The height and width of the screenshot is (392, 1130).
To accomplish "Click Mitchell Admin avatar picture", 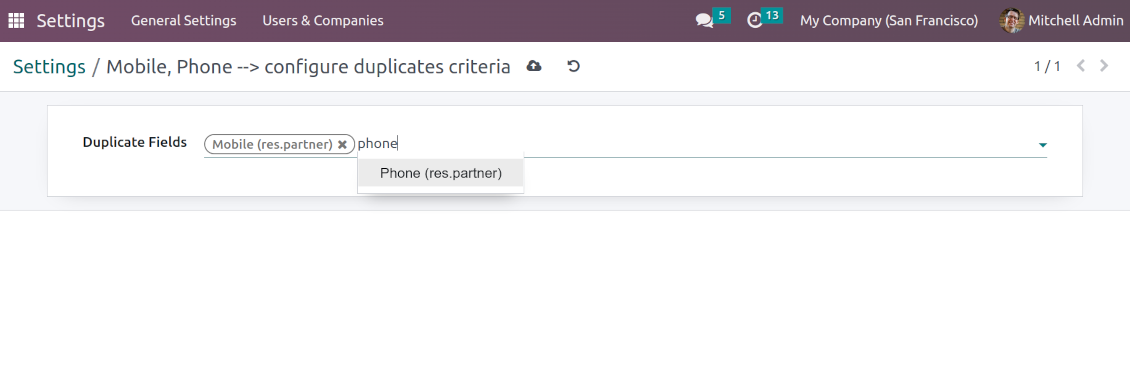I will pyautogui.click(x=1012, y=20).
